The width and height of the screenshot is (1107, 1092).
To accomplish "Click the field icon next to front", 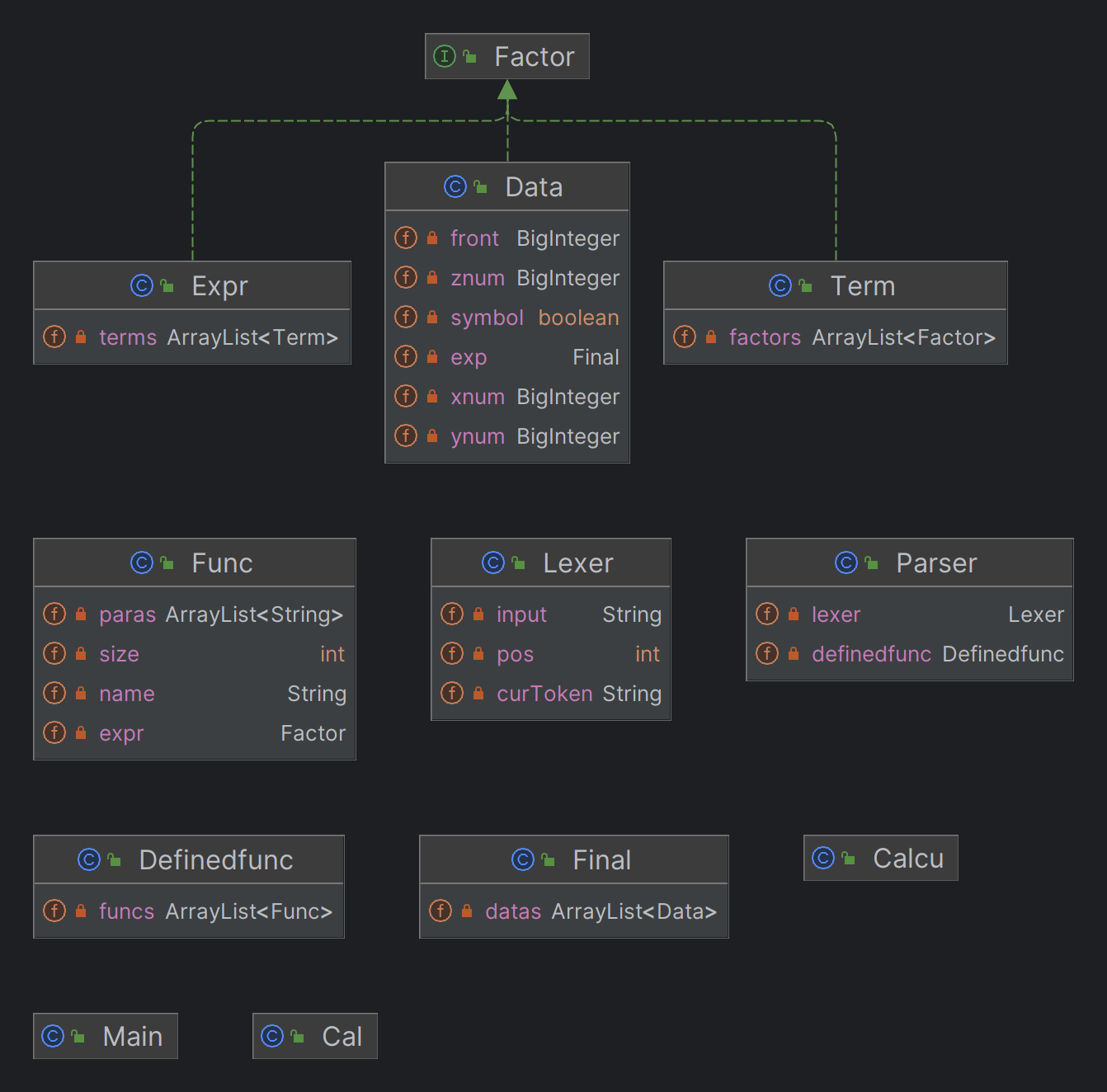I will [x=406, y=238].
